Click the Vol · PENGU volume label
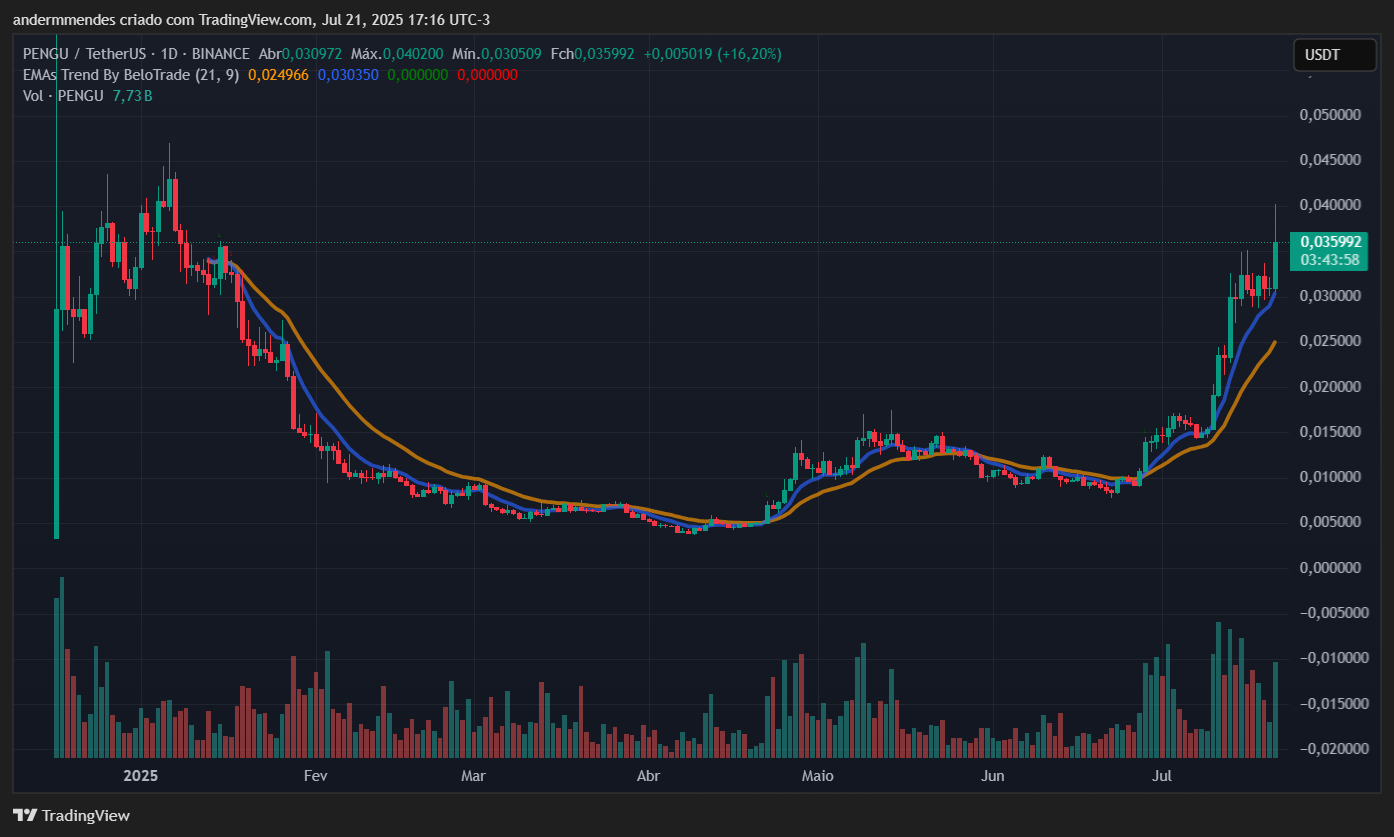 click(x=63, y=96)
